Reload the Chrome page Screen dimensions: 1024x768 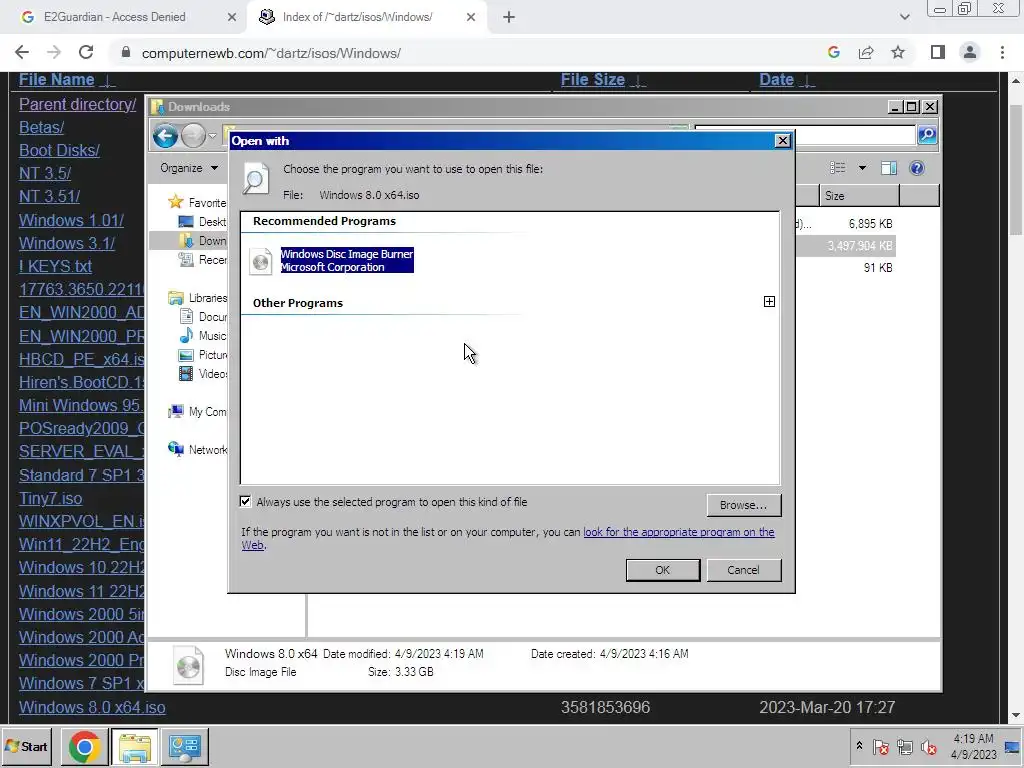pos(86,52)
